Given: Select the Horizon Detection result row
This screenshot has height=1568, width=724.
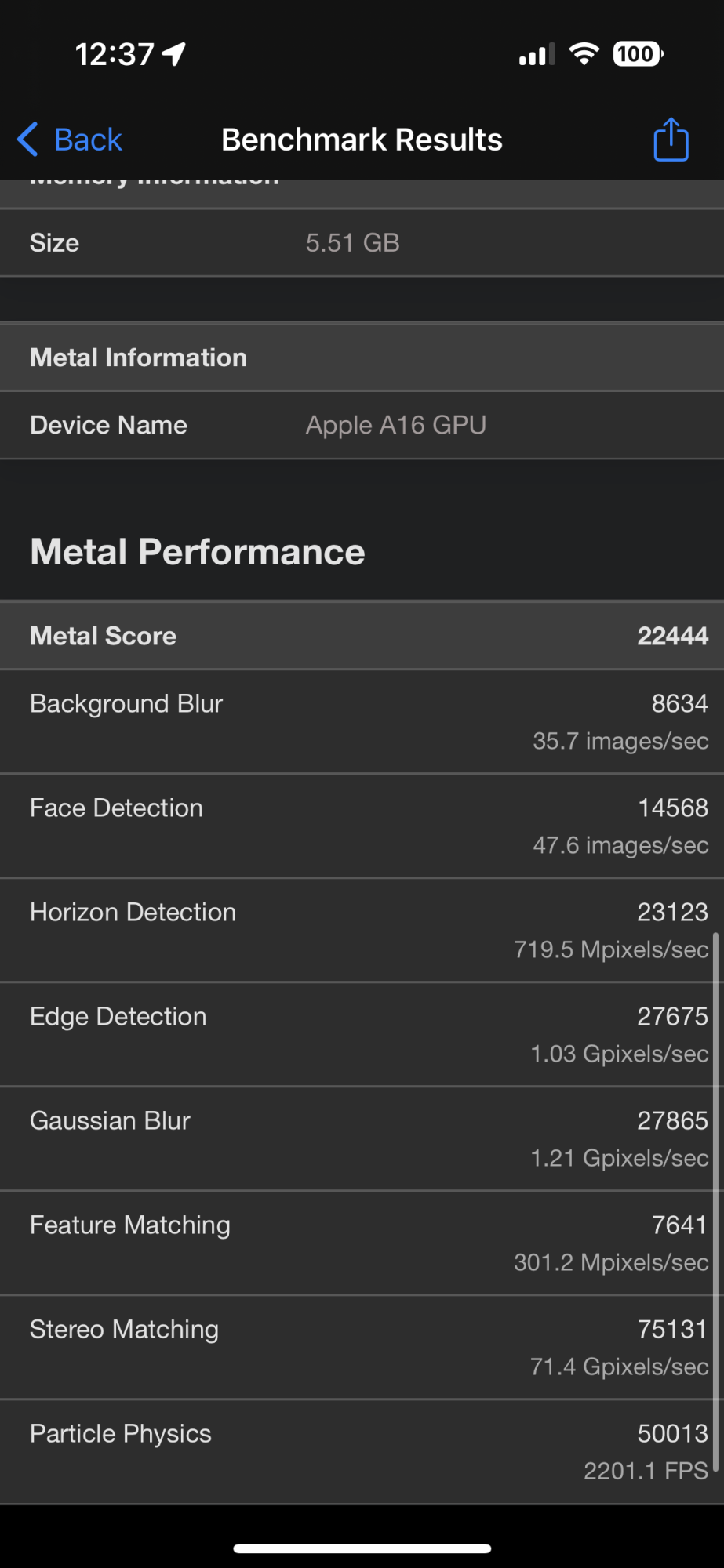Looking at the screenshot, I should pyautogui.click(x=362, y=930).
